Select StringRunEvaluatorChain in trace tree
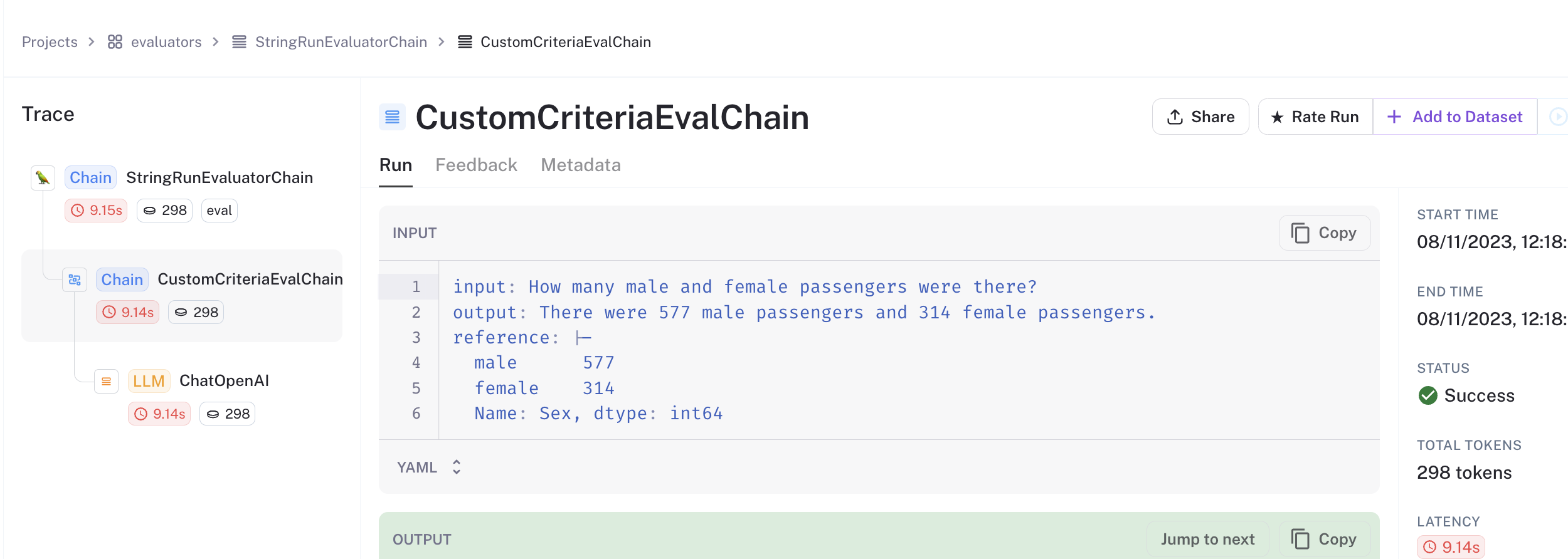Screen dimensions: 1568x559 click(x=220, y=178)
